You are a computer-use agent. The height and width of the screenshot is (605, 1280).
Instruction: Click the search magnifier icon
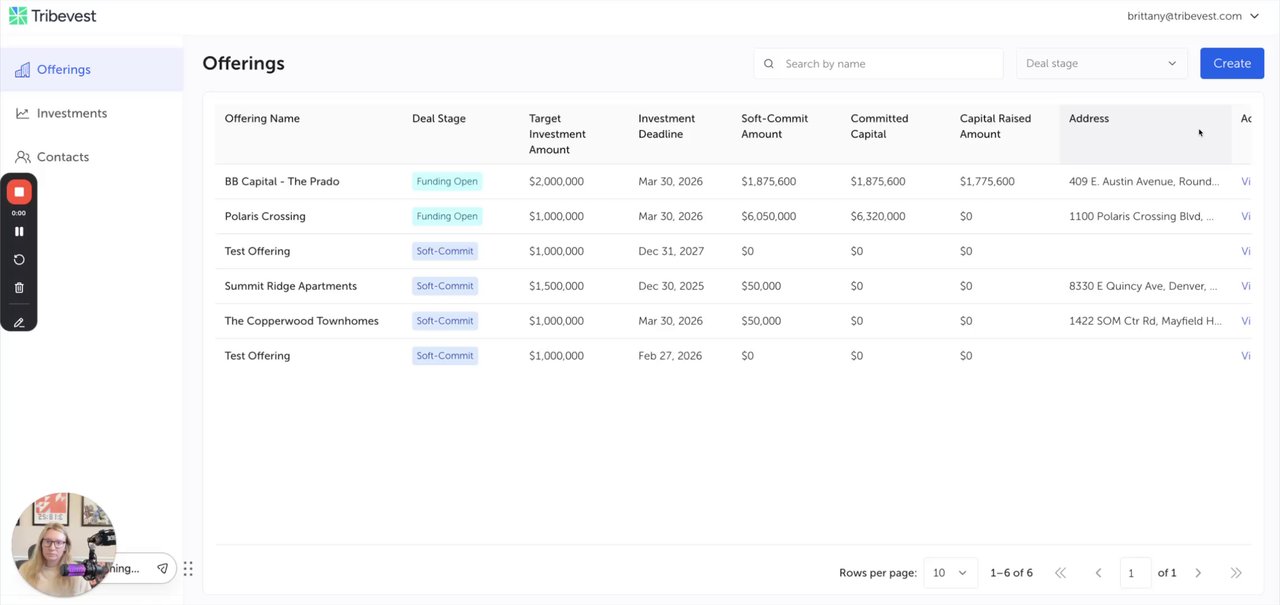point(769,64)
